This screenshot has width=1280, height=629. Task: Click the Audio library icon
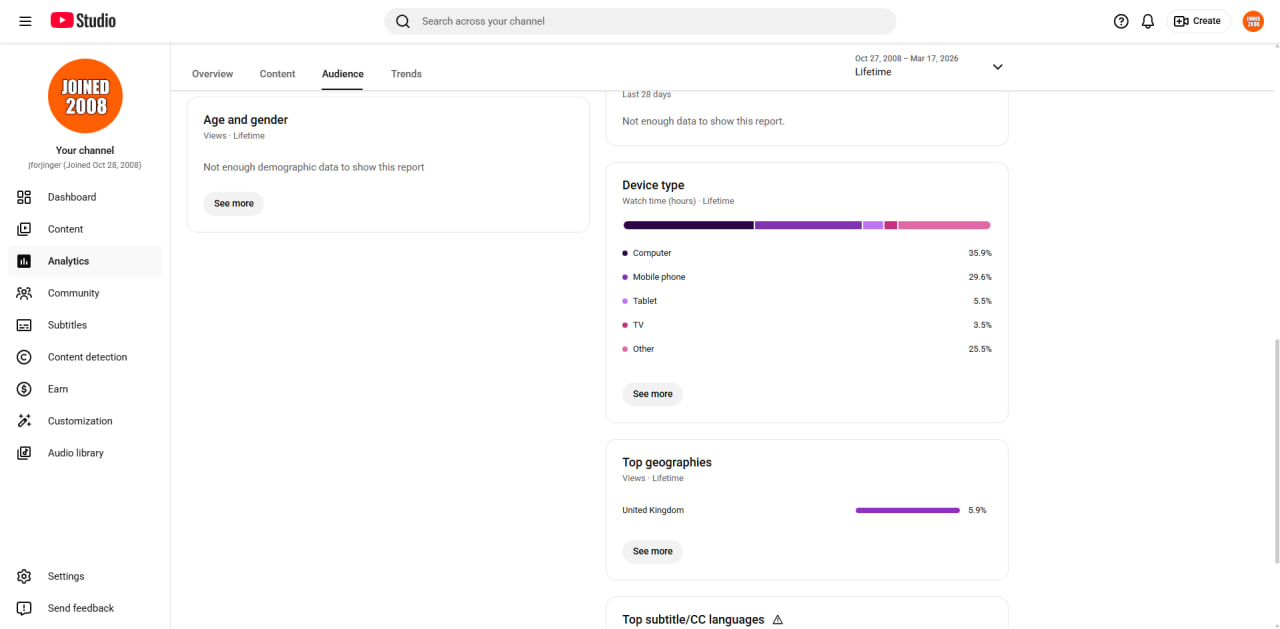pos(24,453)
